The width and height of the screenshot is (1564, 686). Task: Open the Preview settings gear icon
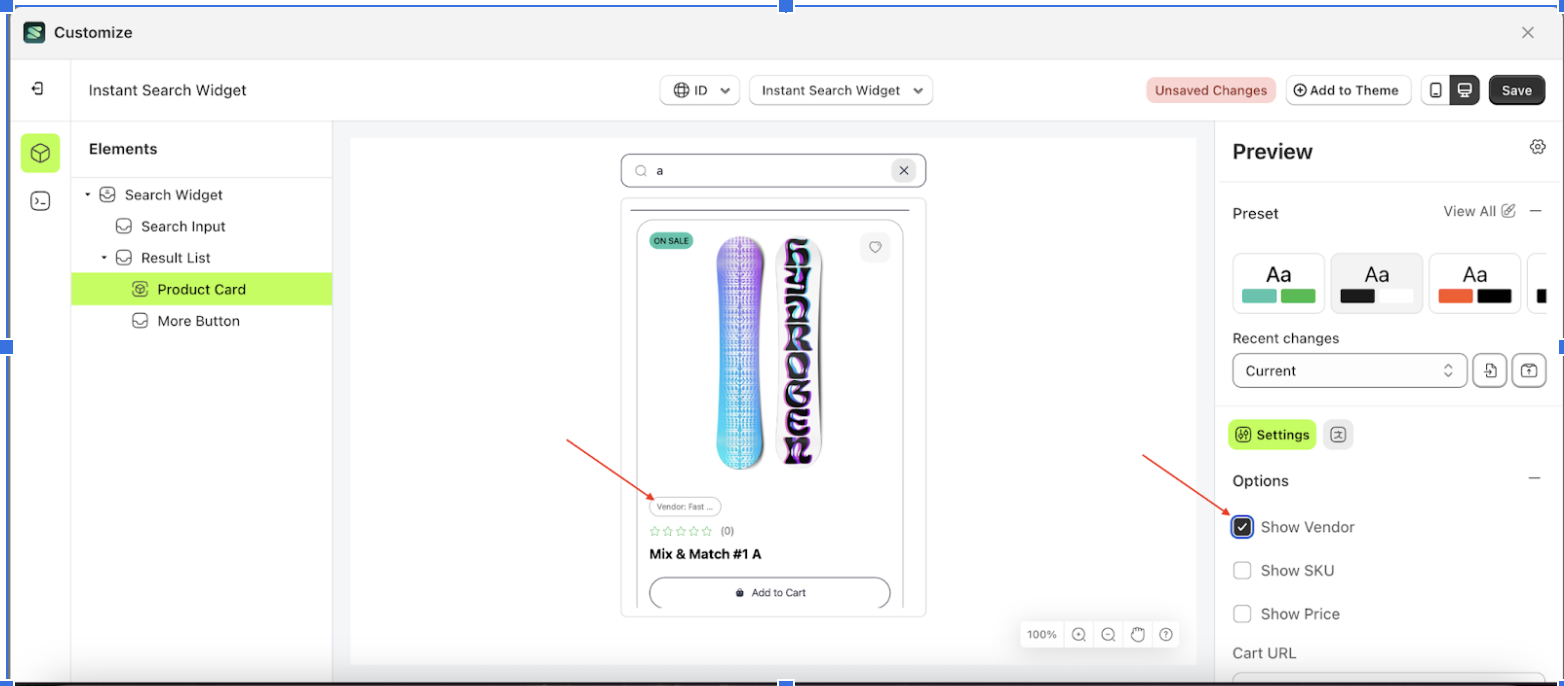(x=1537, y=146)
